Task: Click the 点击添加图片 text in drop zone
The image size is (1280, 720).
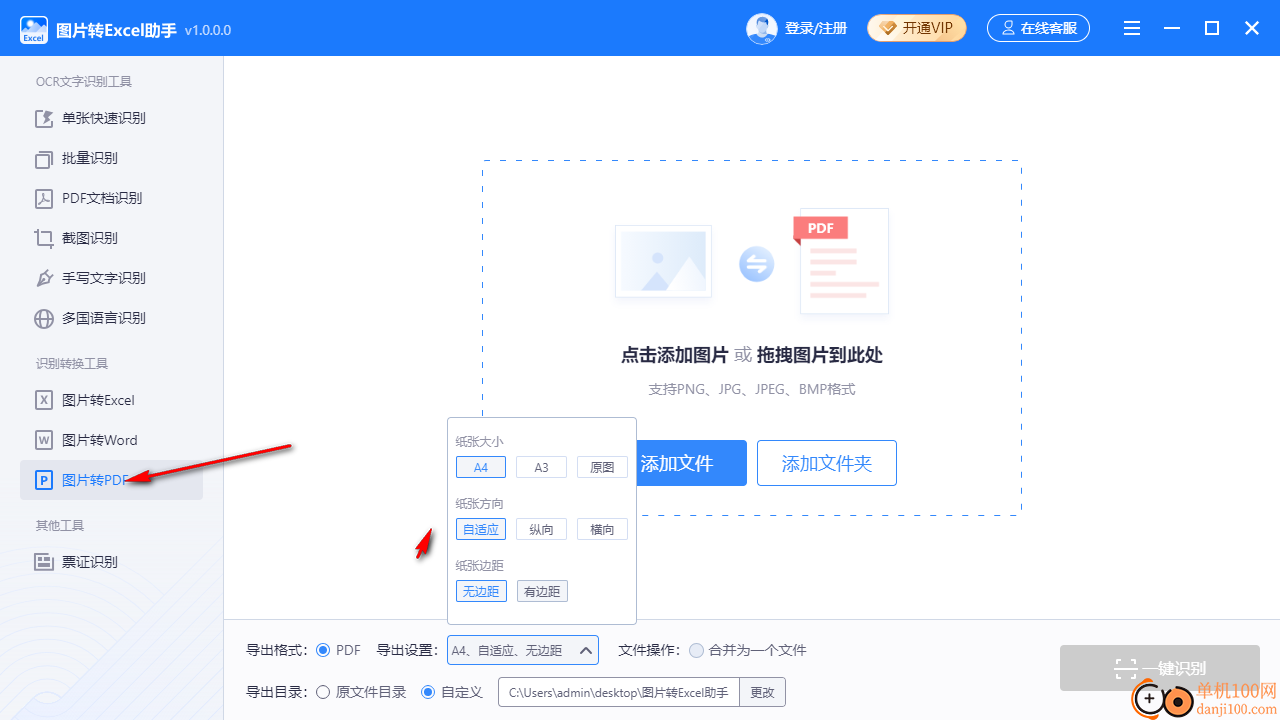Action: tap(674, 356)
